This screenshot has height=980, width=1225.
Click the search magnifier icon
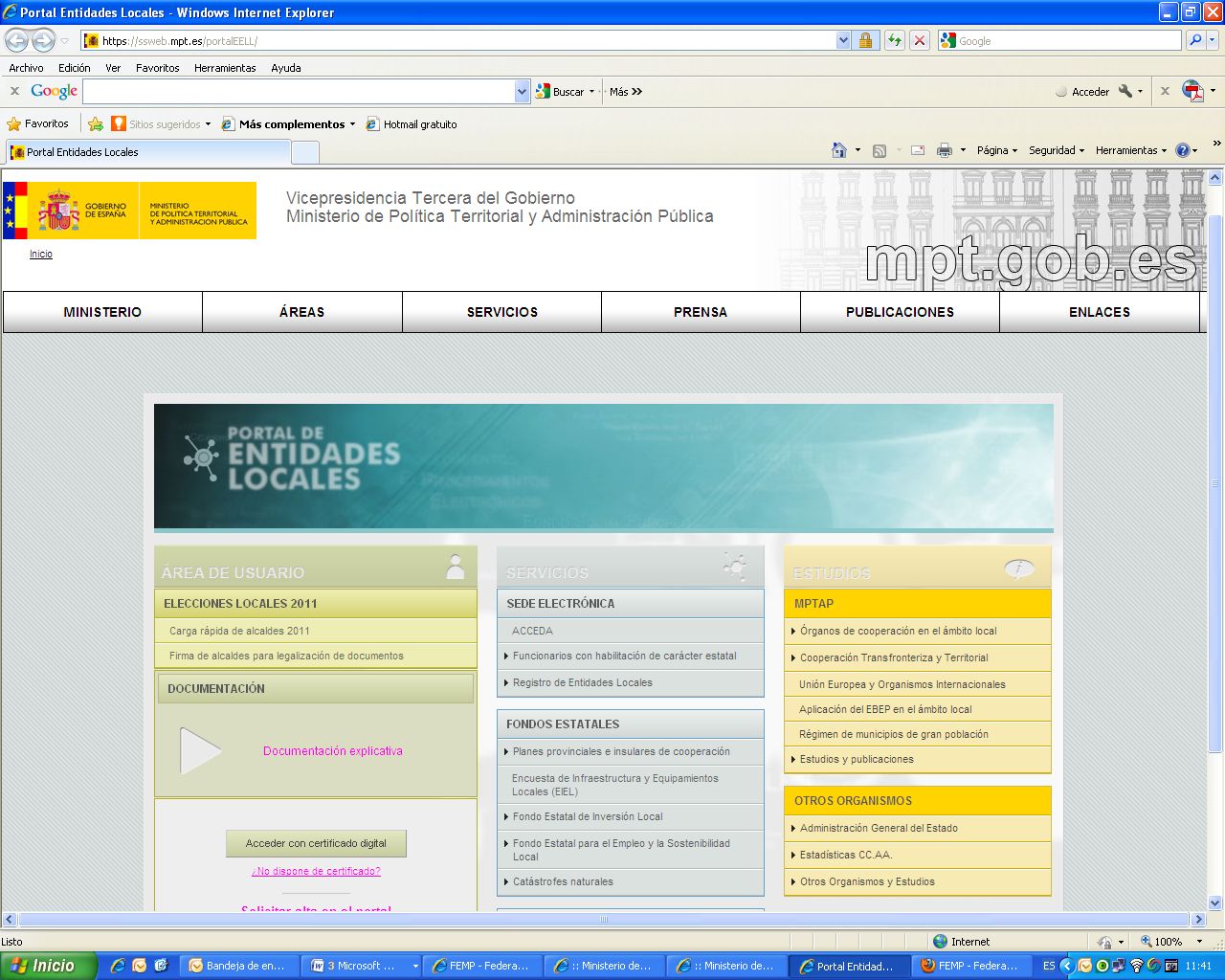click(x=1194, y=40)
